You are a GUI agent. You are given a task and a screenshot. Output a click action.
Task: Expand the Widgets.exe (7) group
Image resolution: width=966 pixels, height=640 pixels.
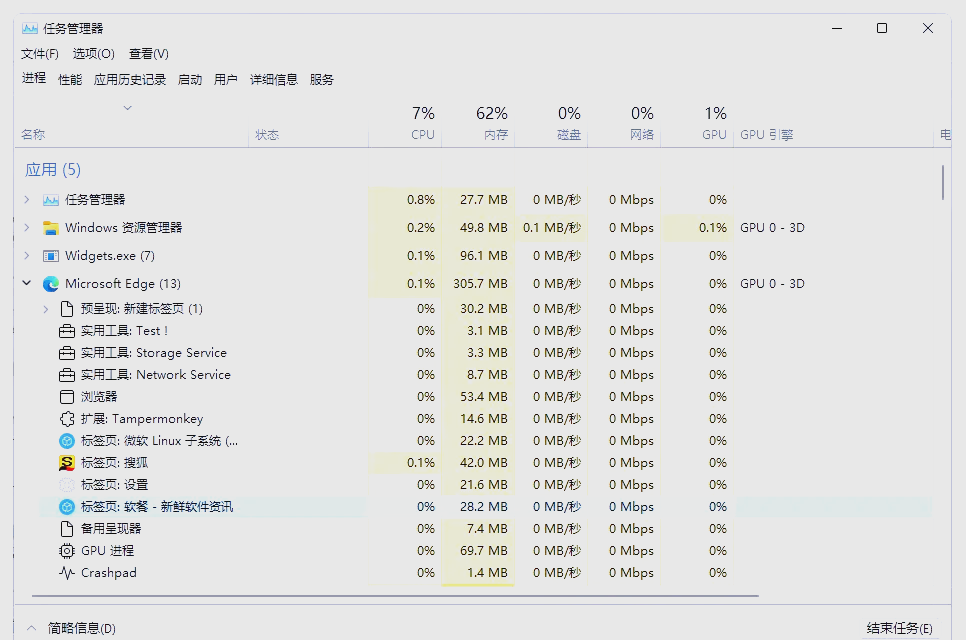click(26, 255)
